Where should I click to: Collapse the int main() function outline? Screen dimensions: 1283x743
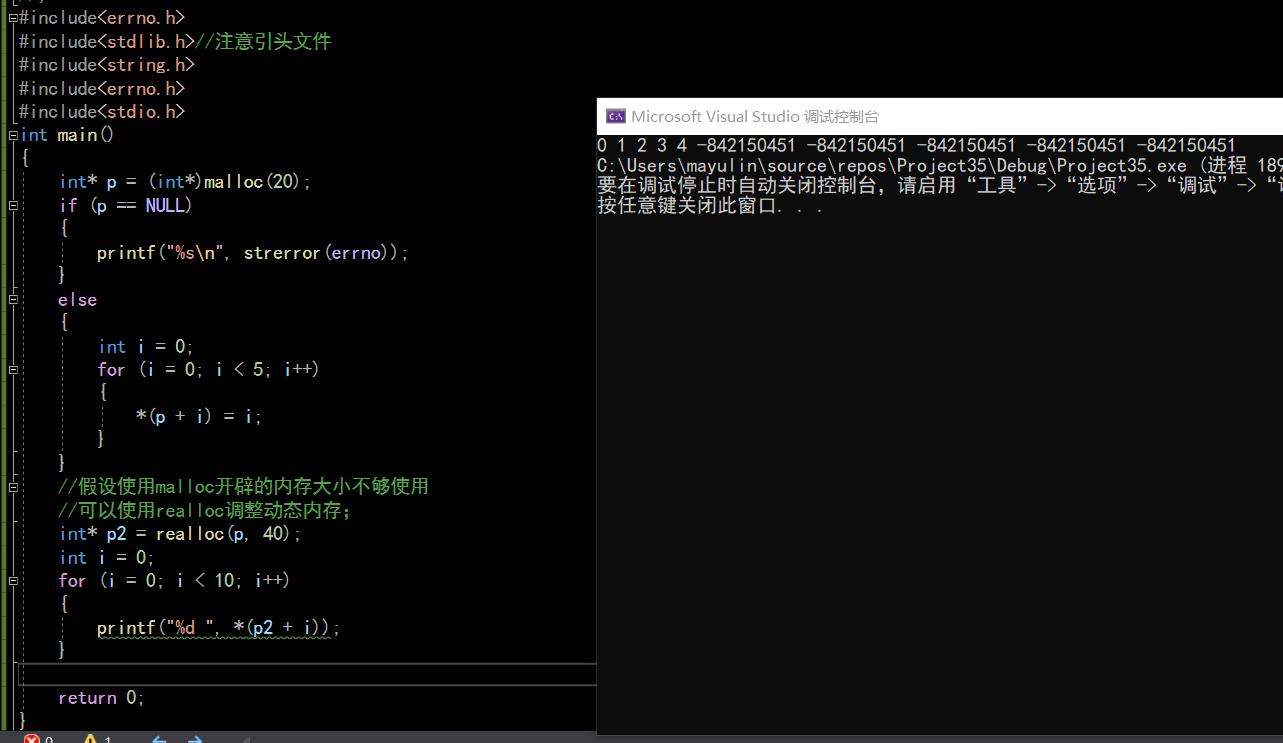pos(13,135)
